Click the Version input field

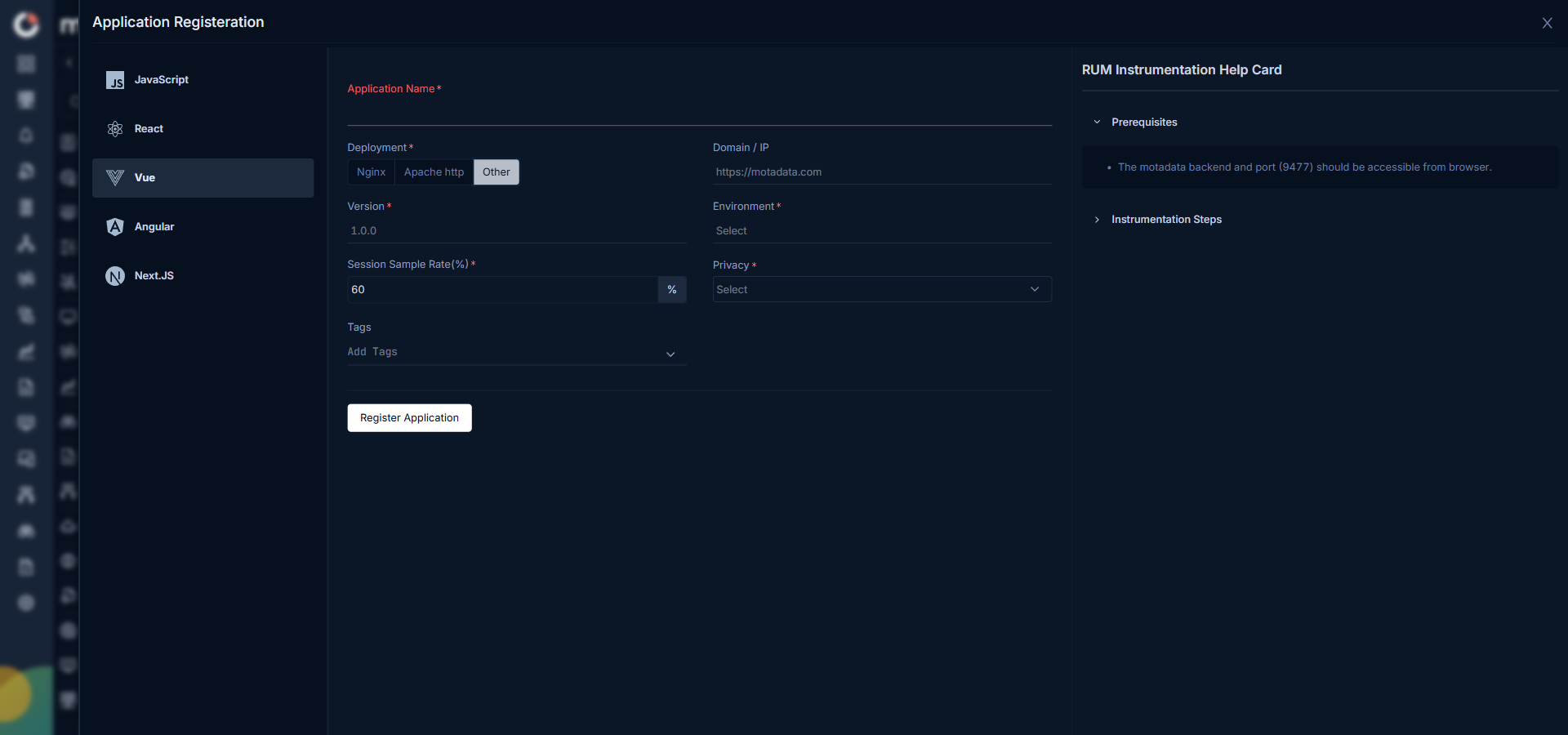517,231
